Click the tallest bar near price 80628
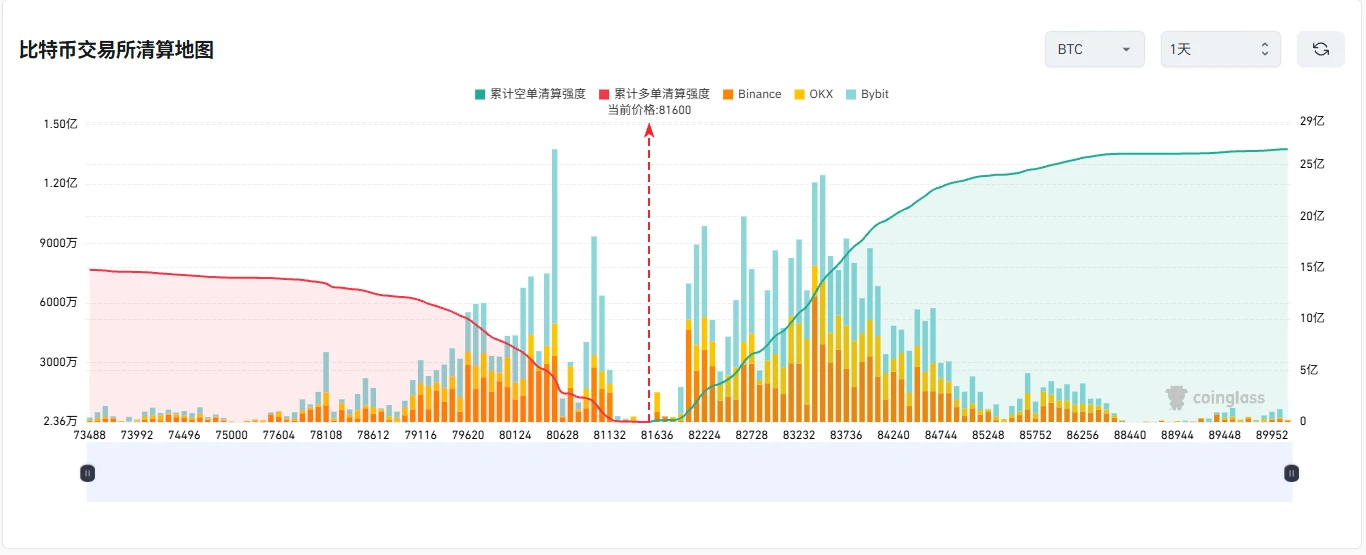Viewport: 1366px width, 555px height. [x=555, y=285]
